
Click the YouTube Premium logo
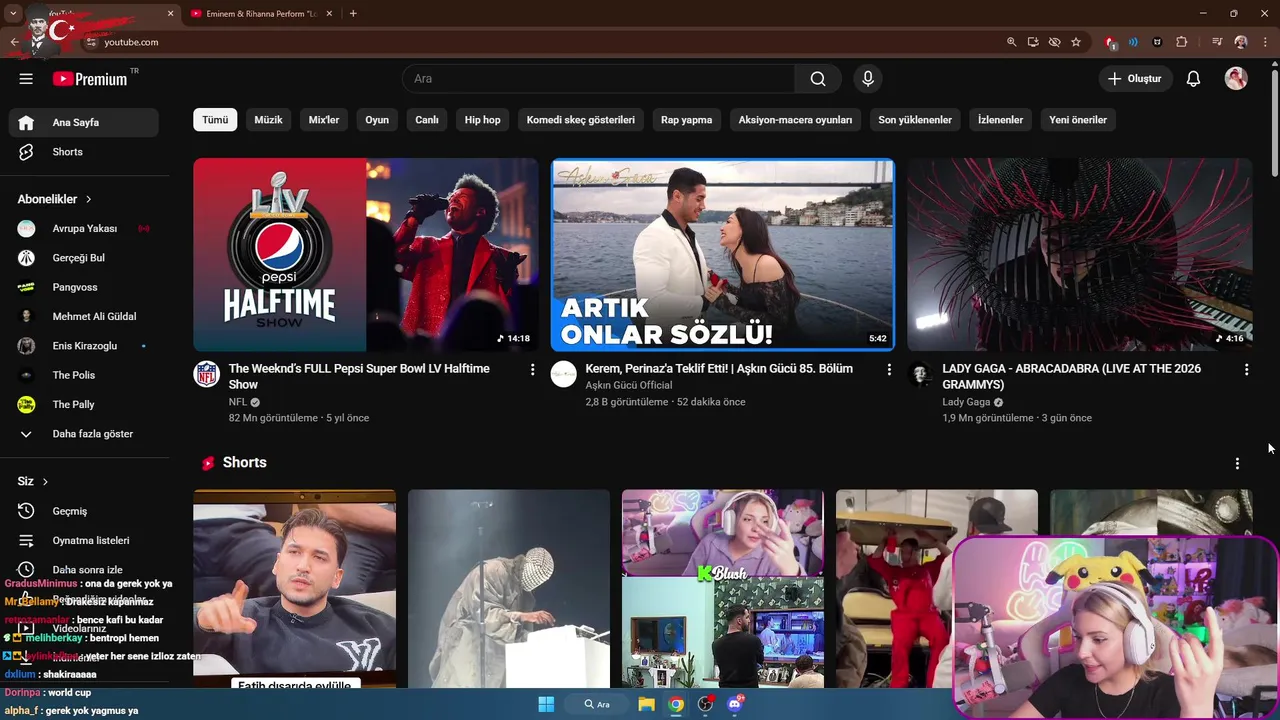[x=90, y=79]
